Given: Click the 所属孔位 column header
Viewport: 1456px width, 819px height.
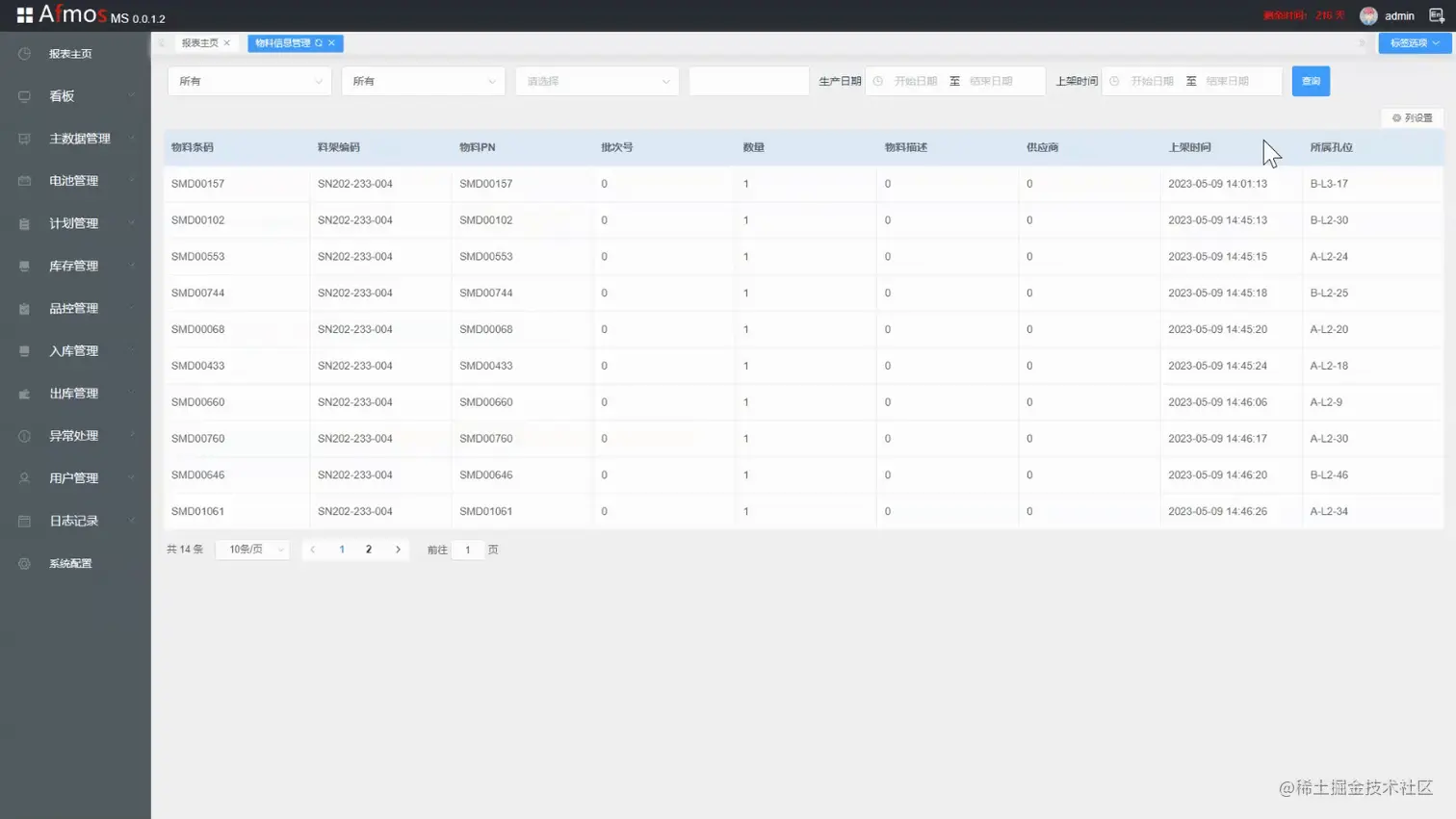Looking at the screenshot, I should tap(1331, 147).
